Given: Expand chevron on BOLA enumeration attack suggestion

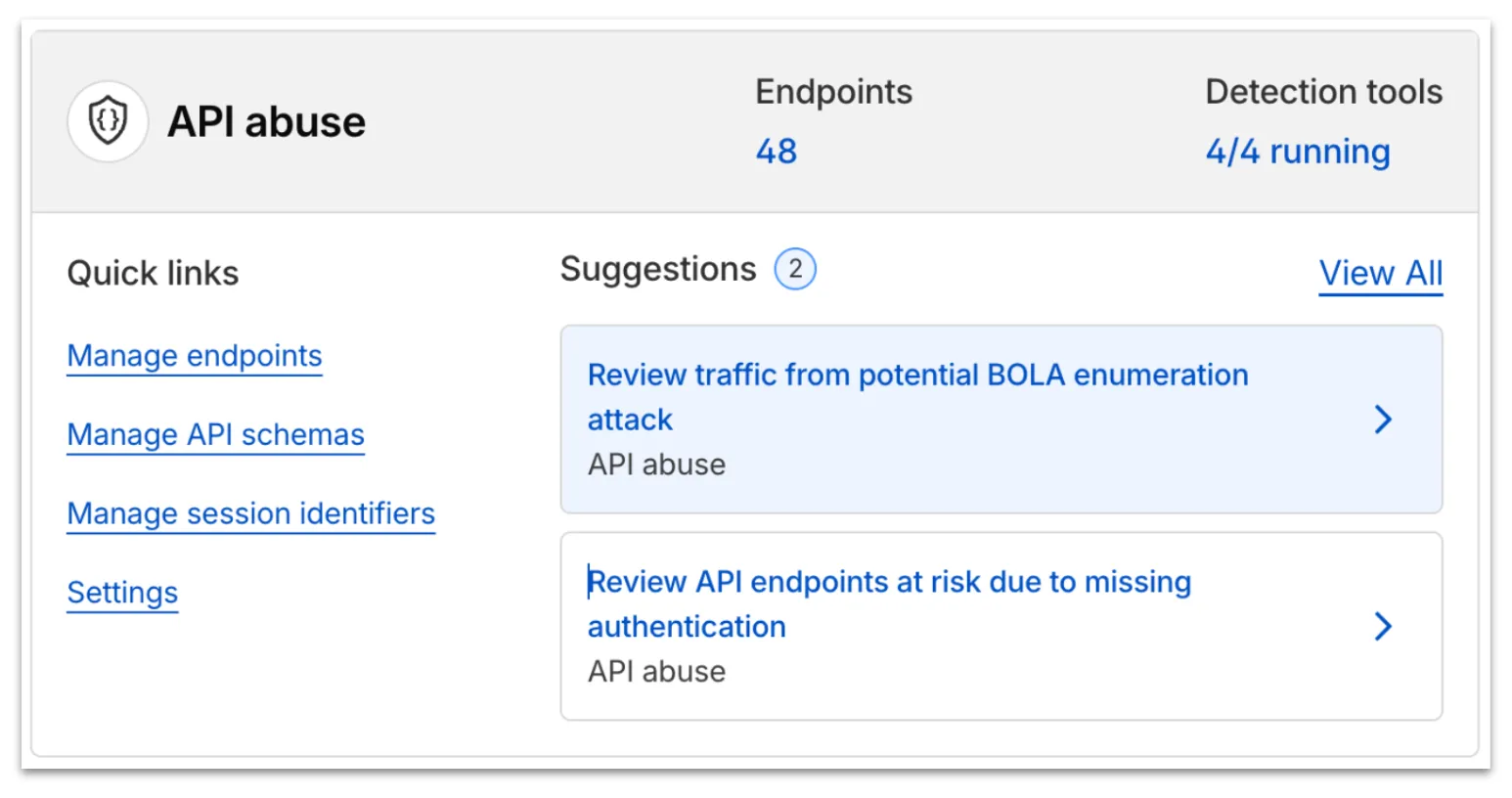Looking at the screenshot, I should pyautogui.click(x=1382, y=420).
